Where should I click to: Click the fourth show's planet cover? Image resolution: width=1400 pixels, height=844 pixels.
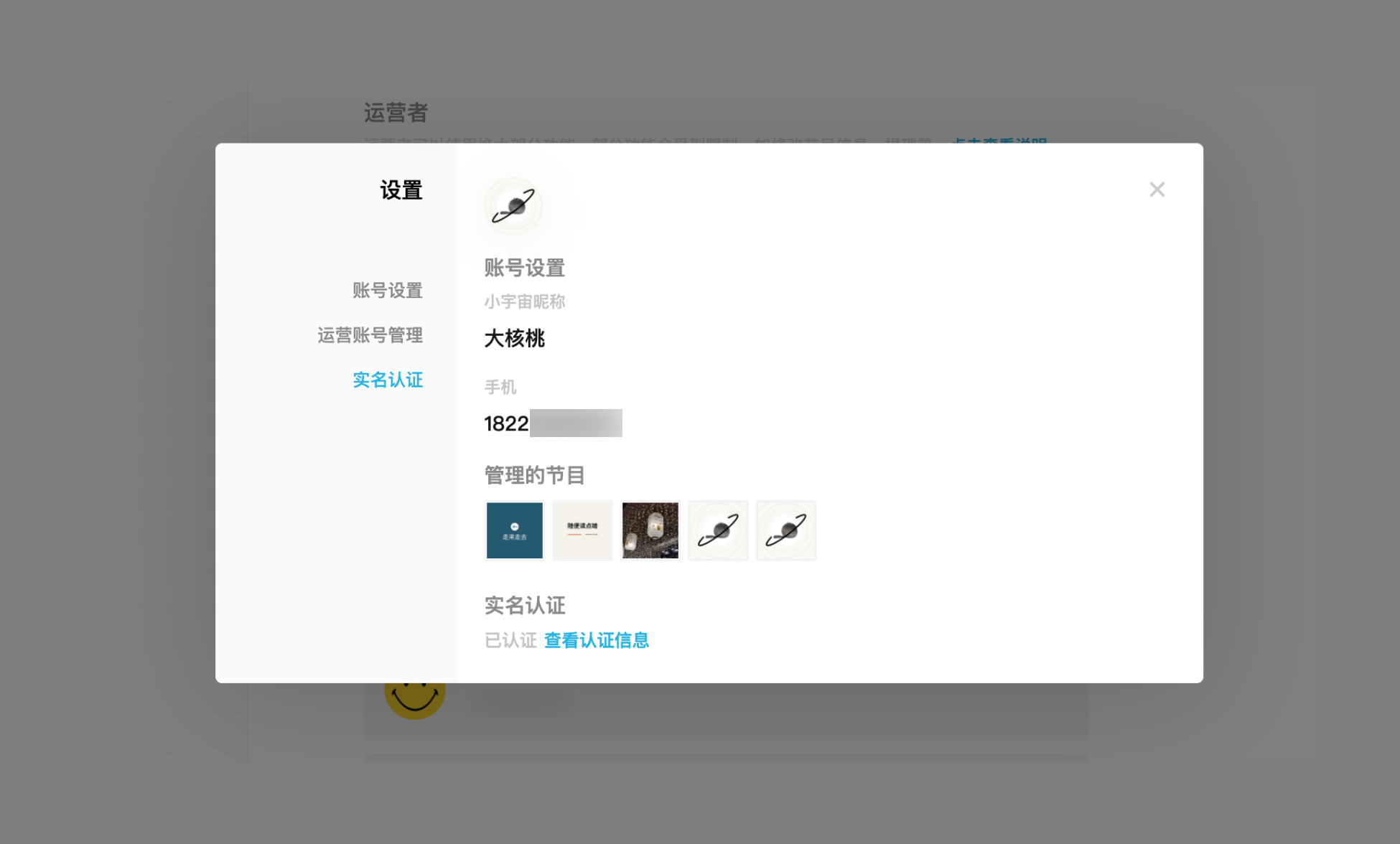click(x=718, y=530)
